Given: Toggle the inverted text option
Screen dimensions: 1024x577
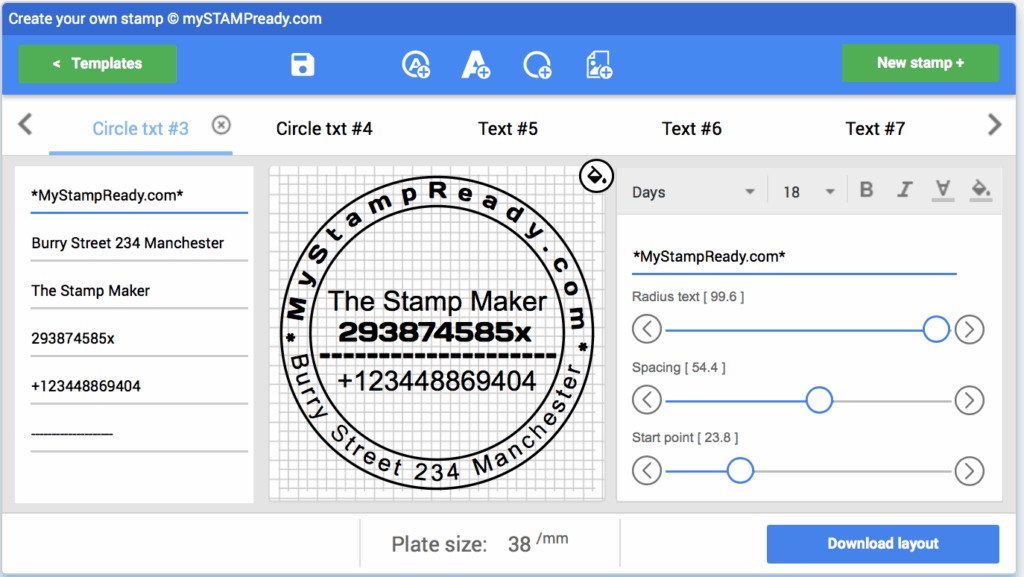Looking at the screenshot, I should tap(942, 191).
